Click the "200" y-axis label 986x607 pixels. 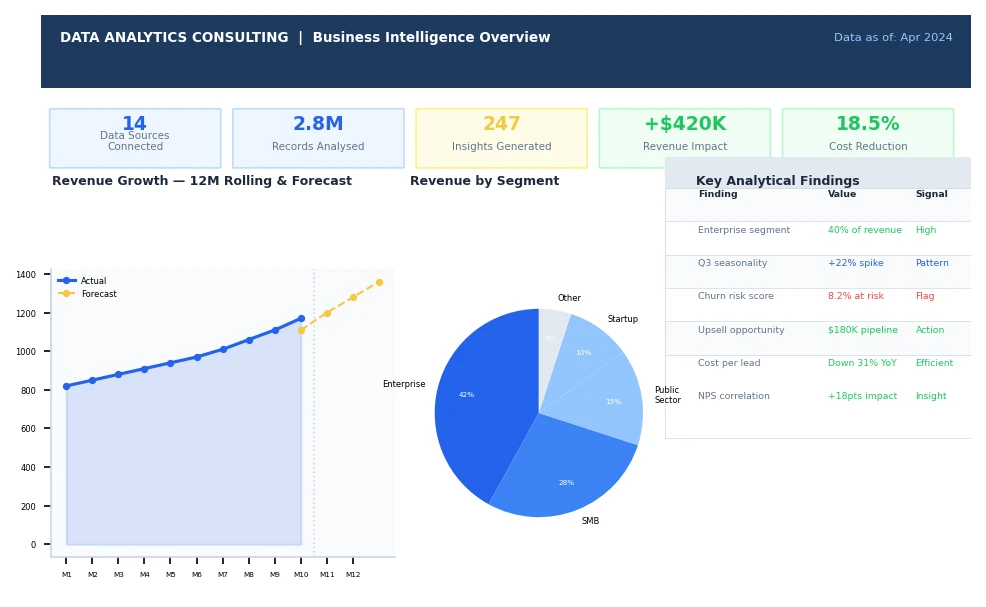click(x=28, y=506)
